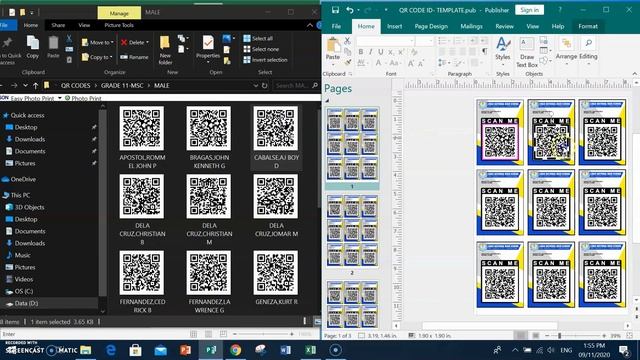
Task: Click the top-left QR card on the Publisher page
Action: click(500, 132)
